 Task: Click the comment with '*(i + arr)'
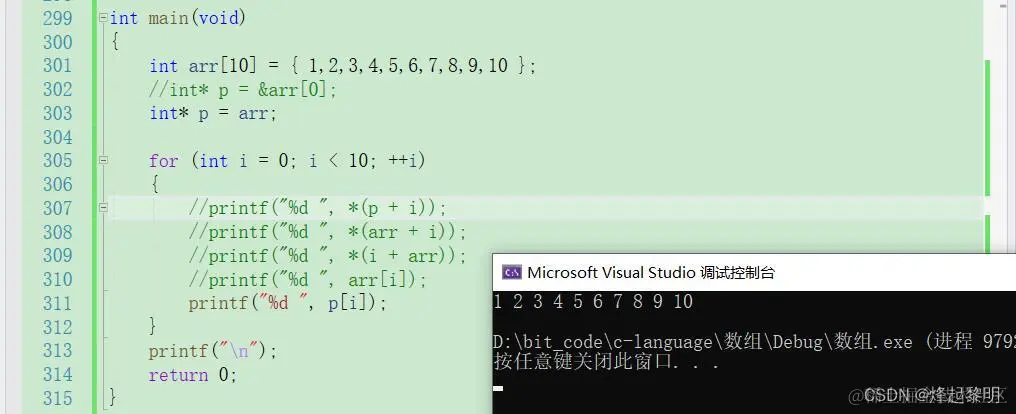[328, 255]
